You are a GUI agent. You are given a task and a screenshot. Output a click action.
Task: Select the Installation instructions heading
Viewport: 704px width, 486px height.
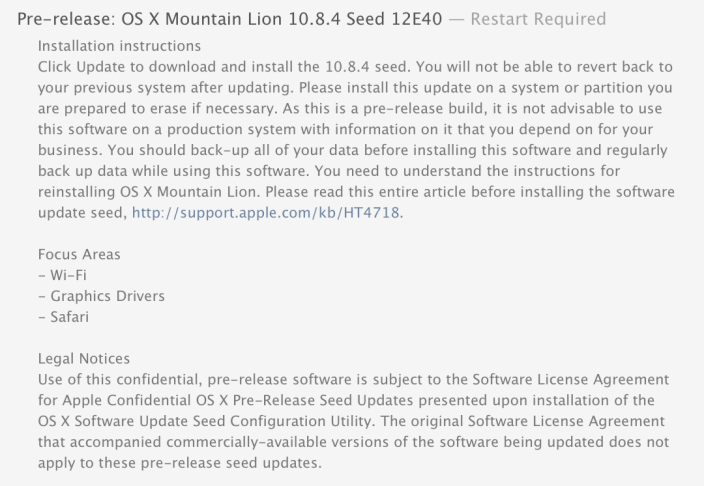click(119, 46)
